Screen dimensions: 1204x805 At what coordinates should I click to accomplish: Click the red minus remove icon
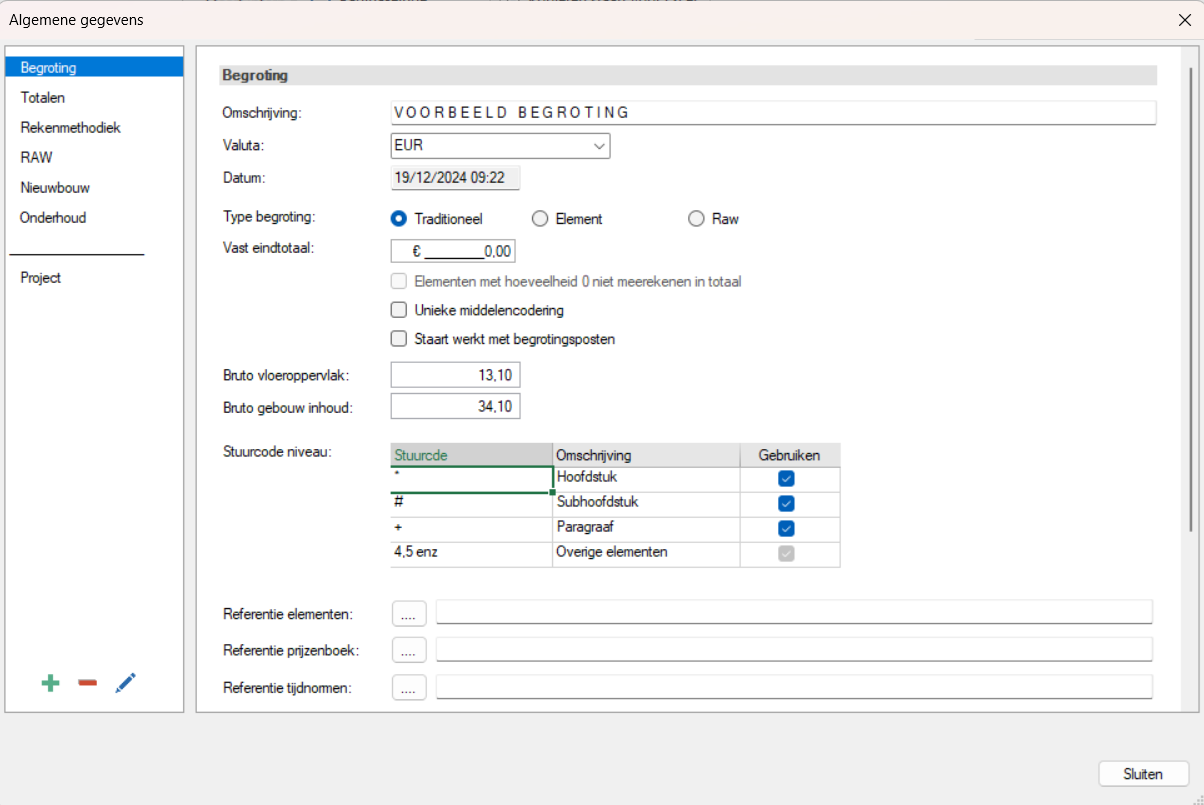click(88, 683)
